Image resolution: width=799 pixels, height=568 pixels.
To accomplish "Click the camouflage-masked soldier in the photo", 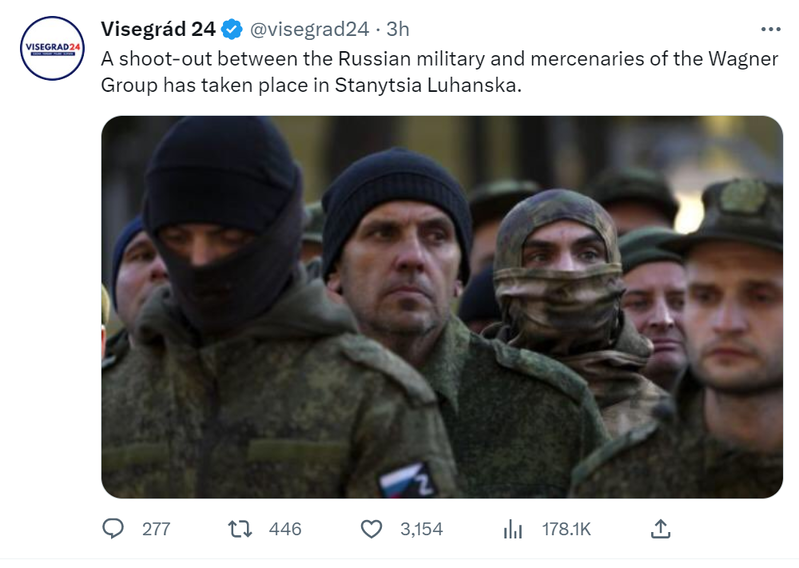I will [560, 285].
